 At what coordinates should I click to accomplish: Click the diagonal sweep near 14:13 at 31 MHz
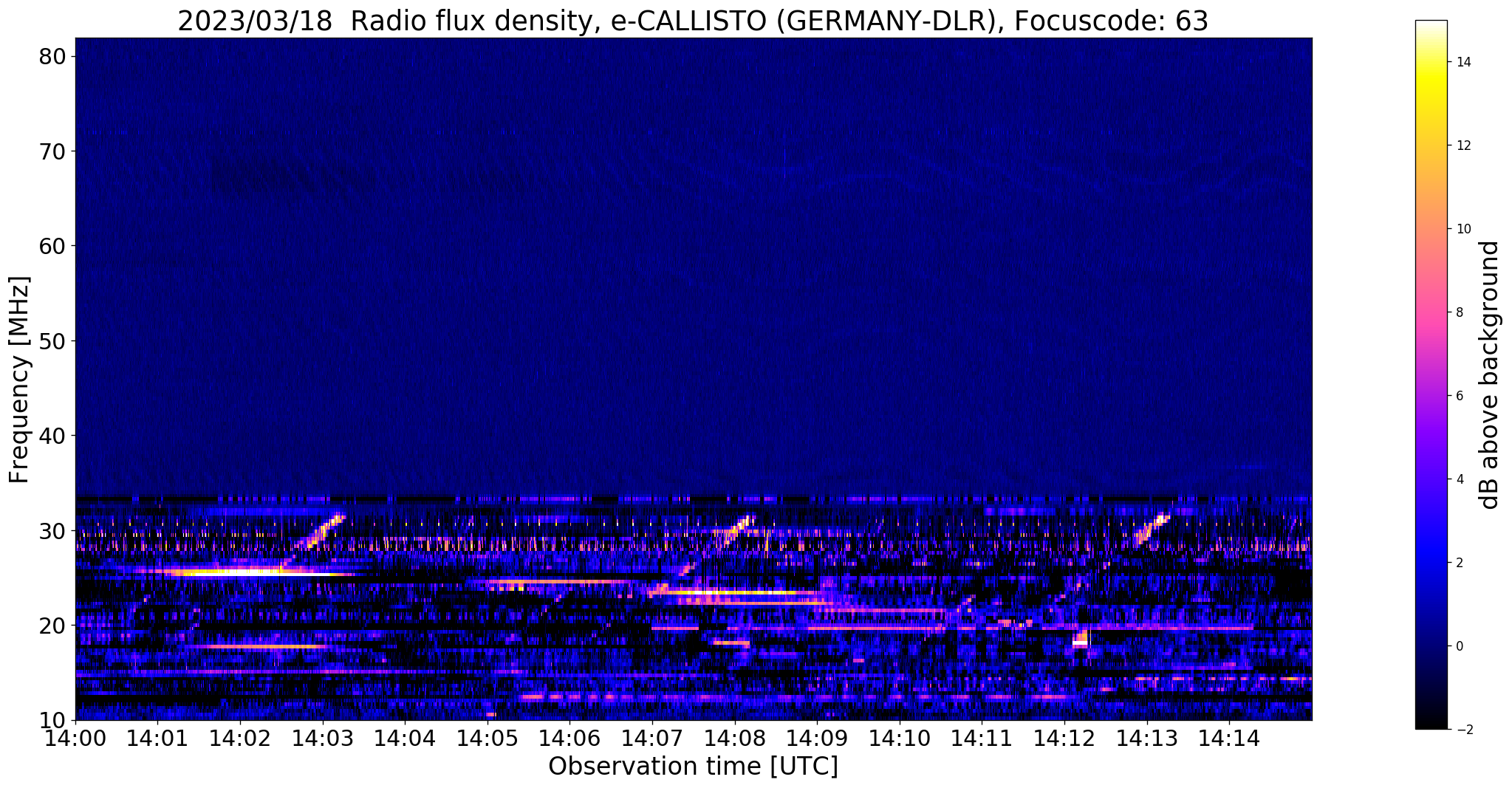1152,529
